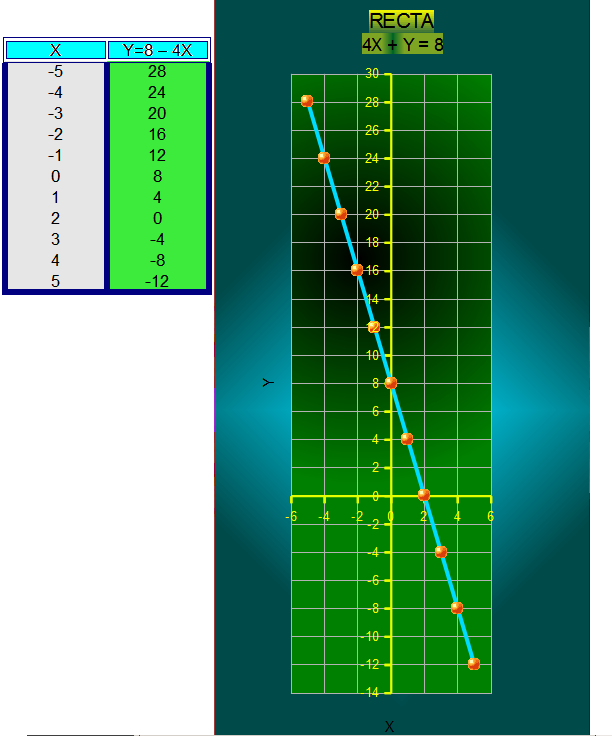Click the data point at (3, -4)
Viewport: 612px width, 736px height.
441,552
